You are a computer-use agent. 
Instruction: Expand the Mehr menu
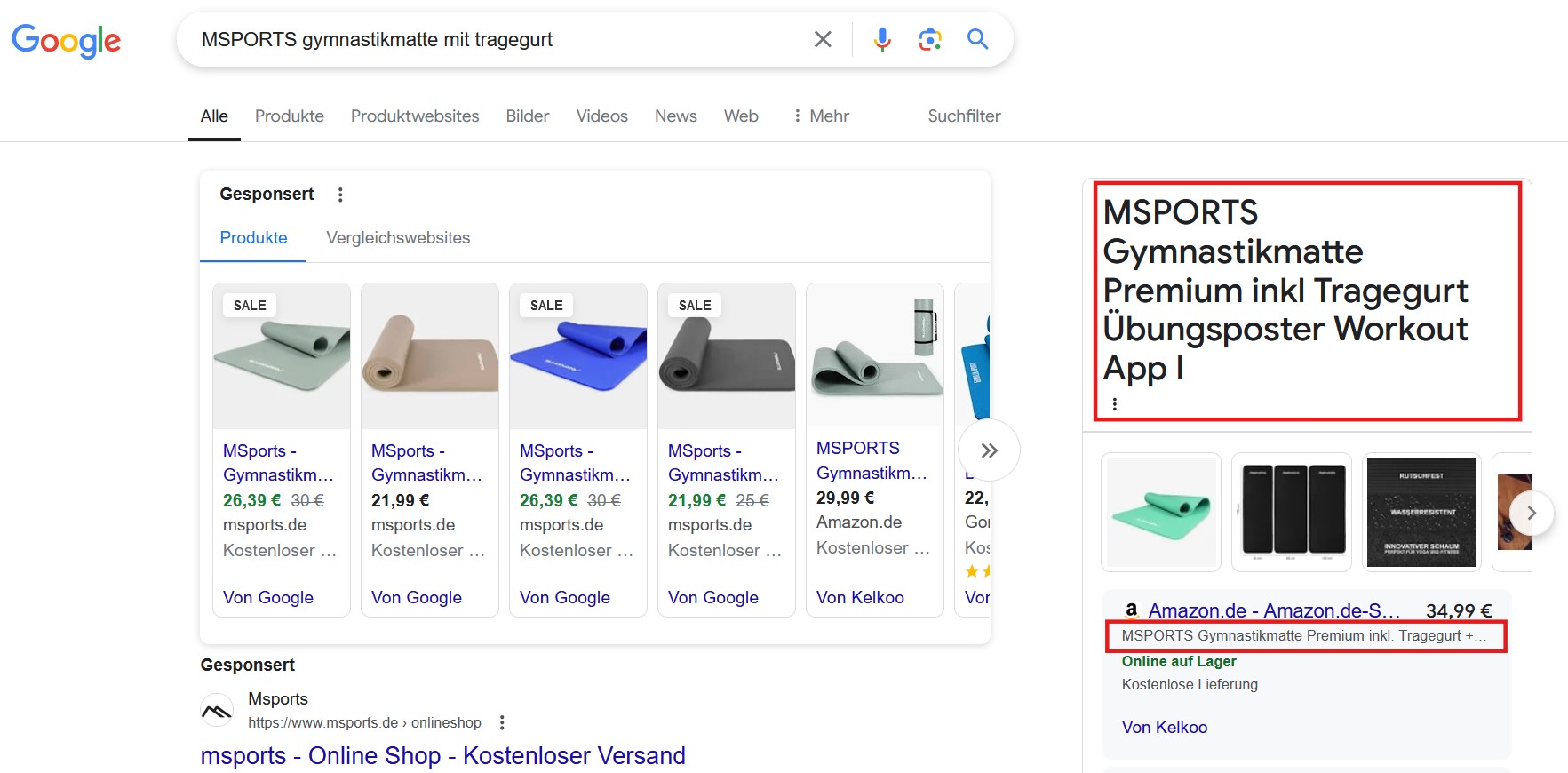pos(821,116)
